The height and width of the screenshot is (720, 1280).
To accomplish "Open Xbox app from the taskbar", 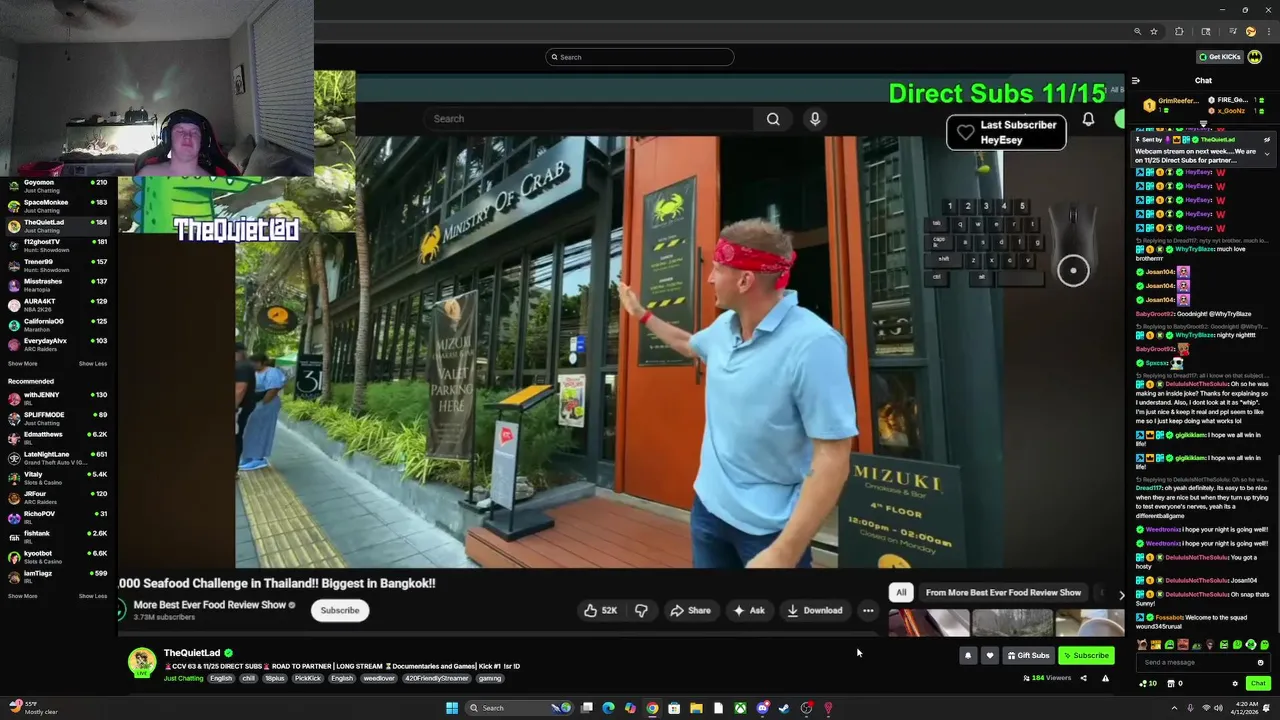I will (x=740, y=708).
